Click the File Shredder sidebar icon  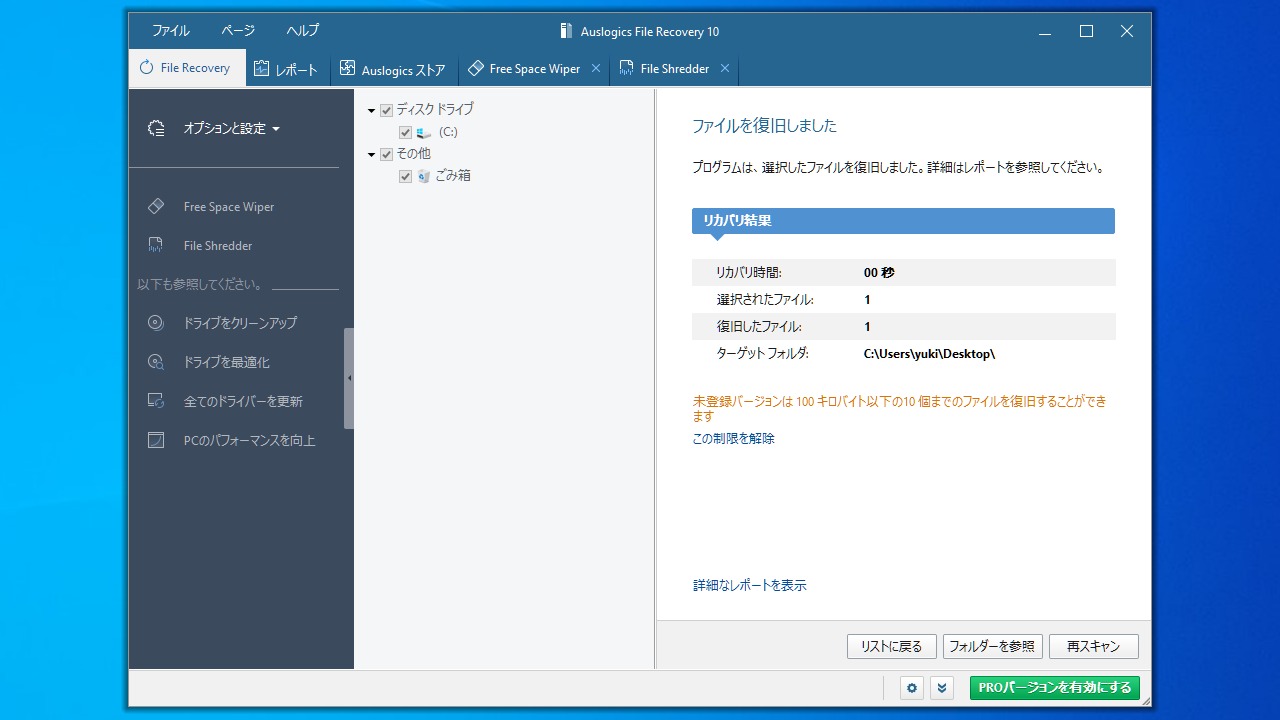pos(156,245)
